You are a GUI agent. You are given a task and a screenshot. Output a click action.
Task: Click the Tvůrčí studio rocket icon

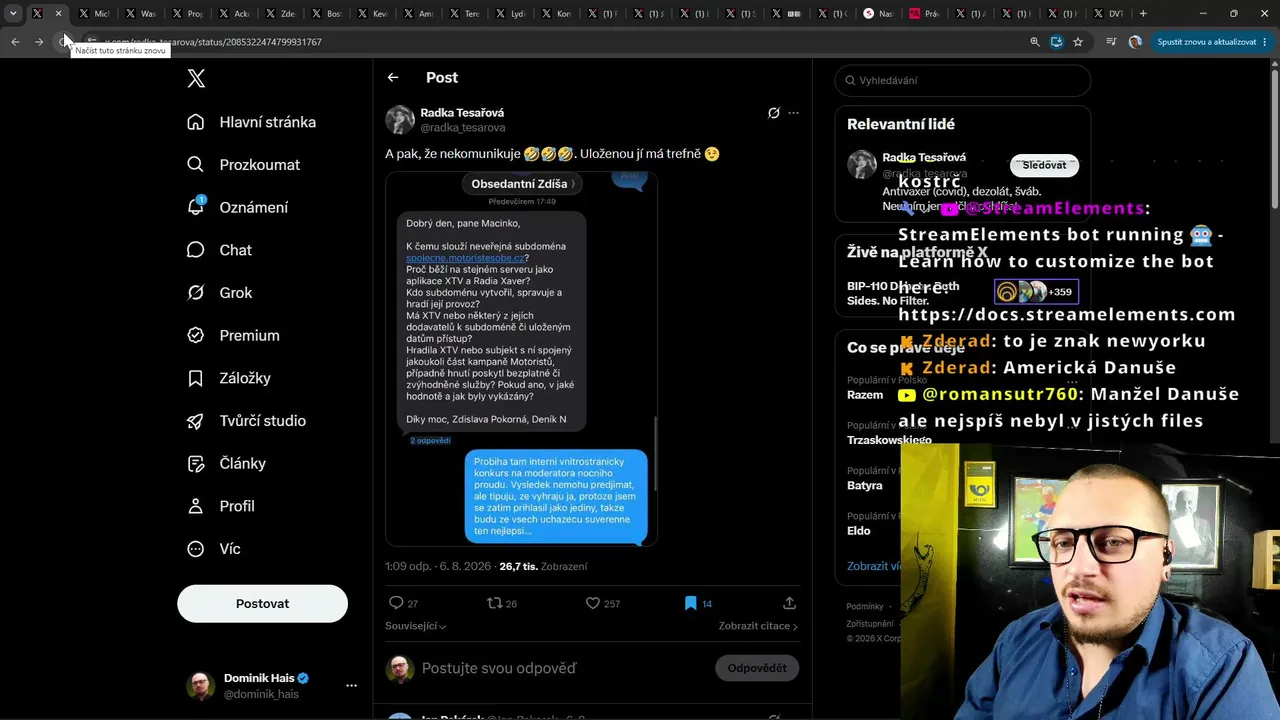point(196,421)
